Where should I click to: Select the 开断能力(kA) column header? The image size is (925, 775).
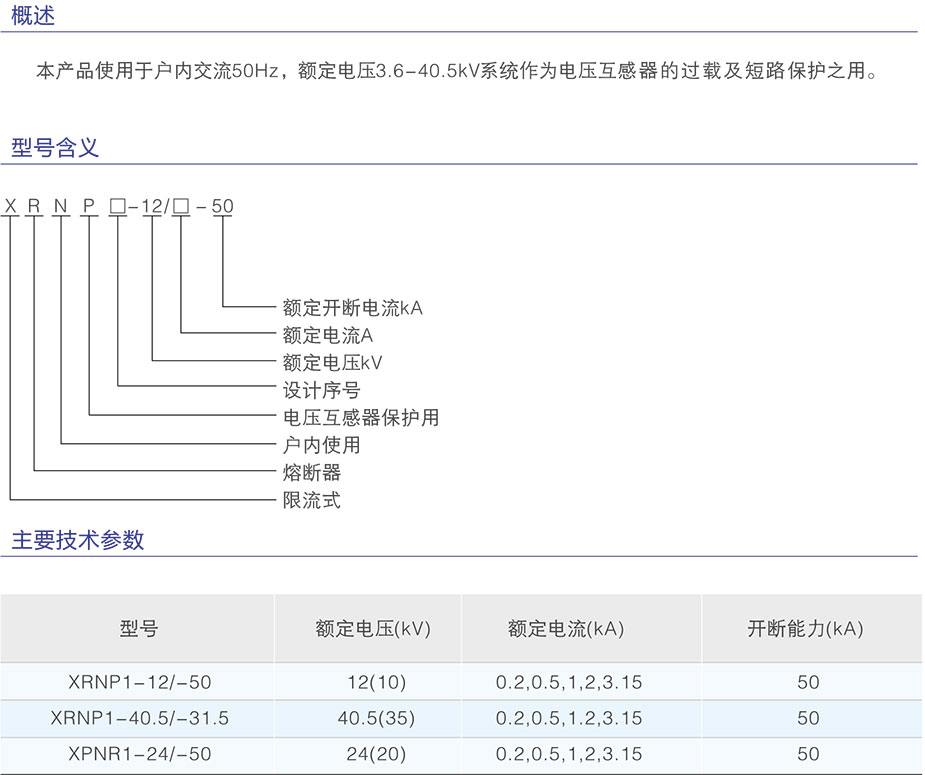(805, 629)
